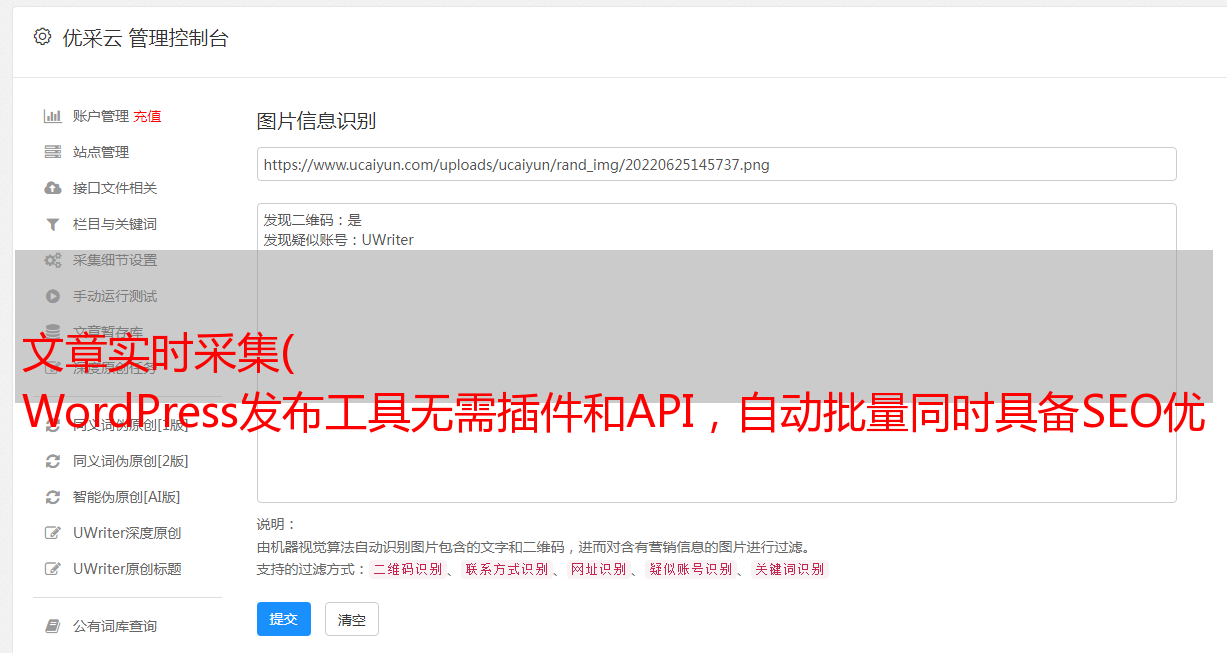
Task: Click the server icon for 站点管理
Action: [x=53, y=152]
